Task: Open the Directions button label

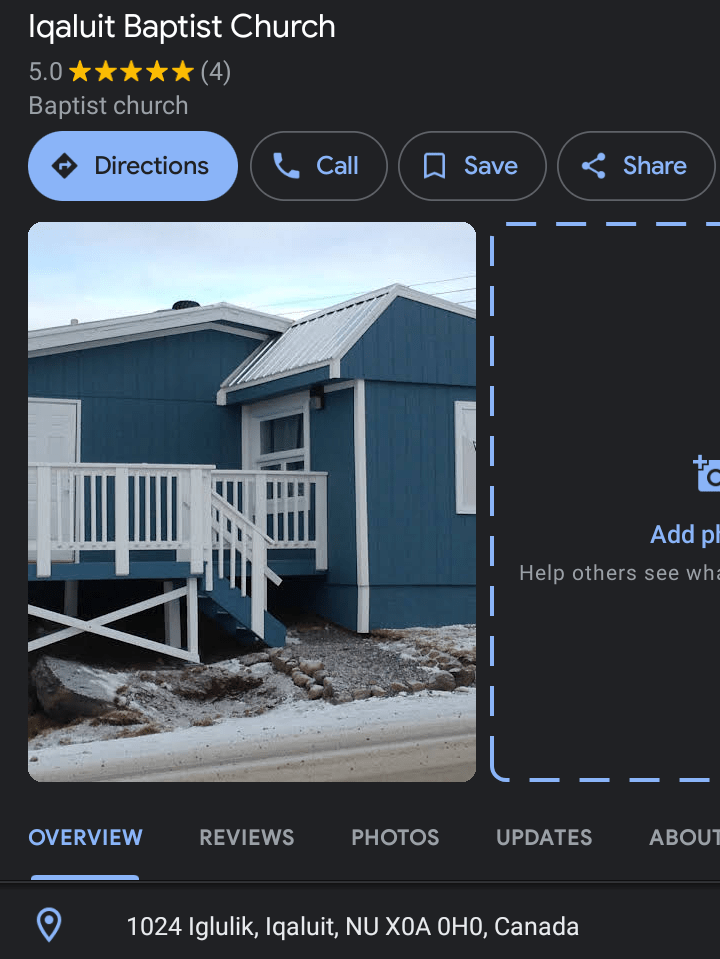Action: pos(151,166)
